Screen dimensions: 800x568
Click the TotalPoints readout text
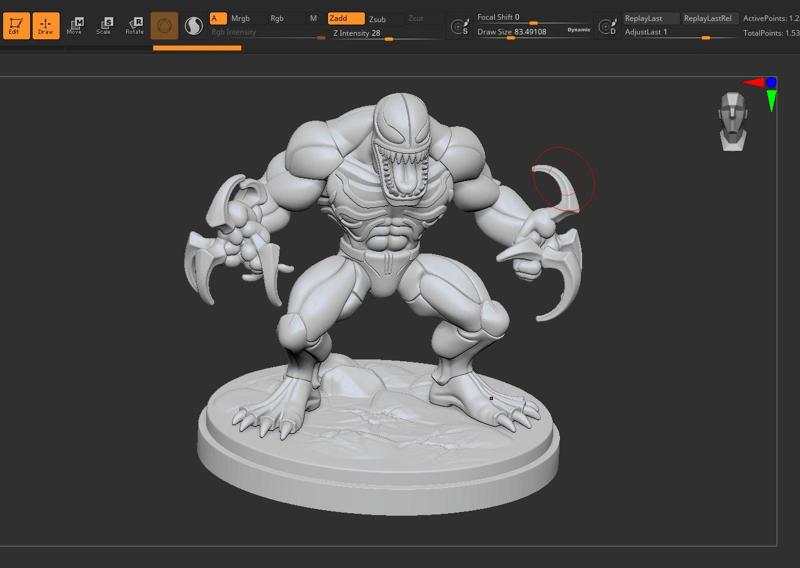[771, 33]
